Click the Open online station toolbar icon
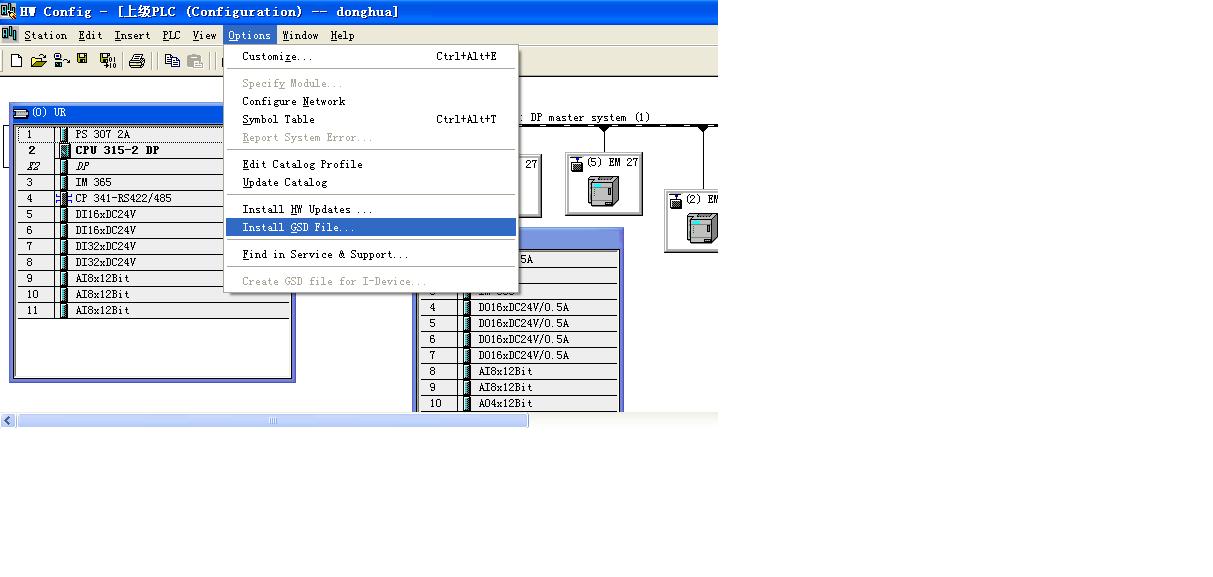The height and width of the screenshot is (577, 1213). tap(61, 61)
